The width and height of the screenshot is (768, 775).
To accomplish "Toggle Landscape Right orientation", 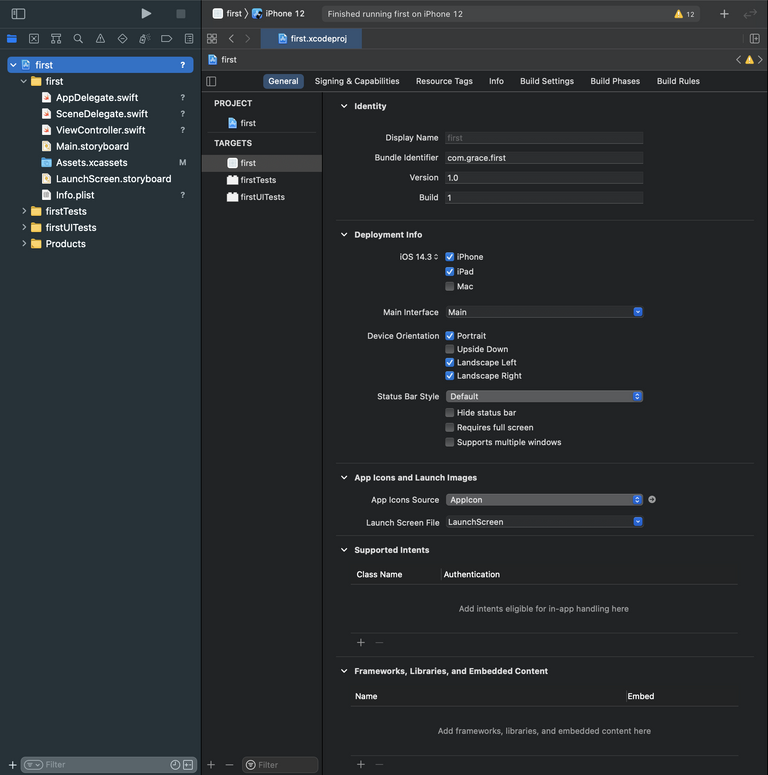I will pos(449,376).
